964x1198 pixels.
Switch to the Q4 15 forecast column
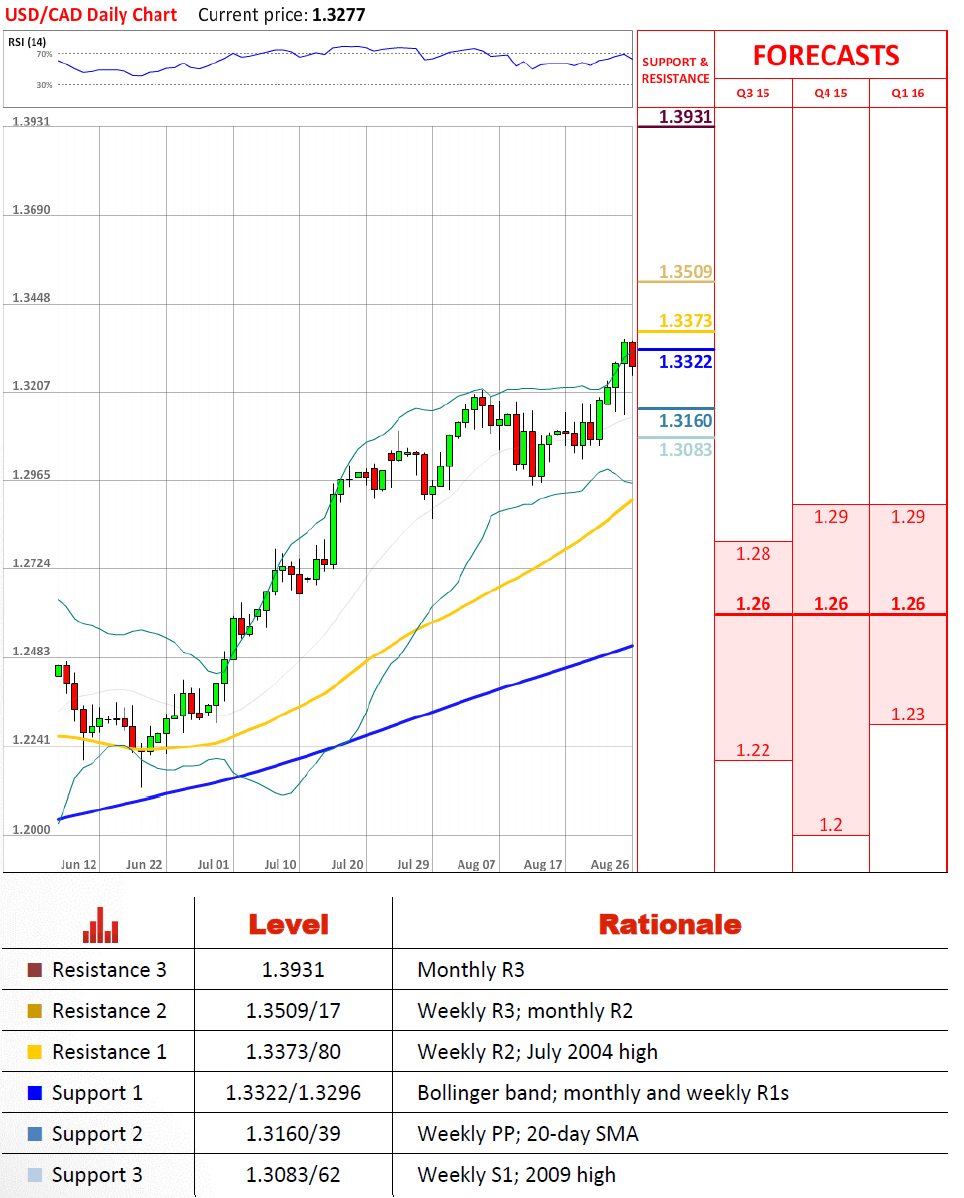[831, 93]
